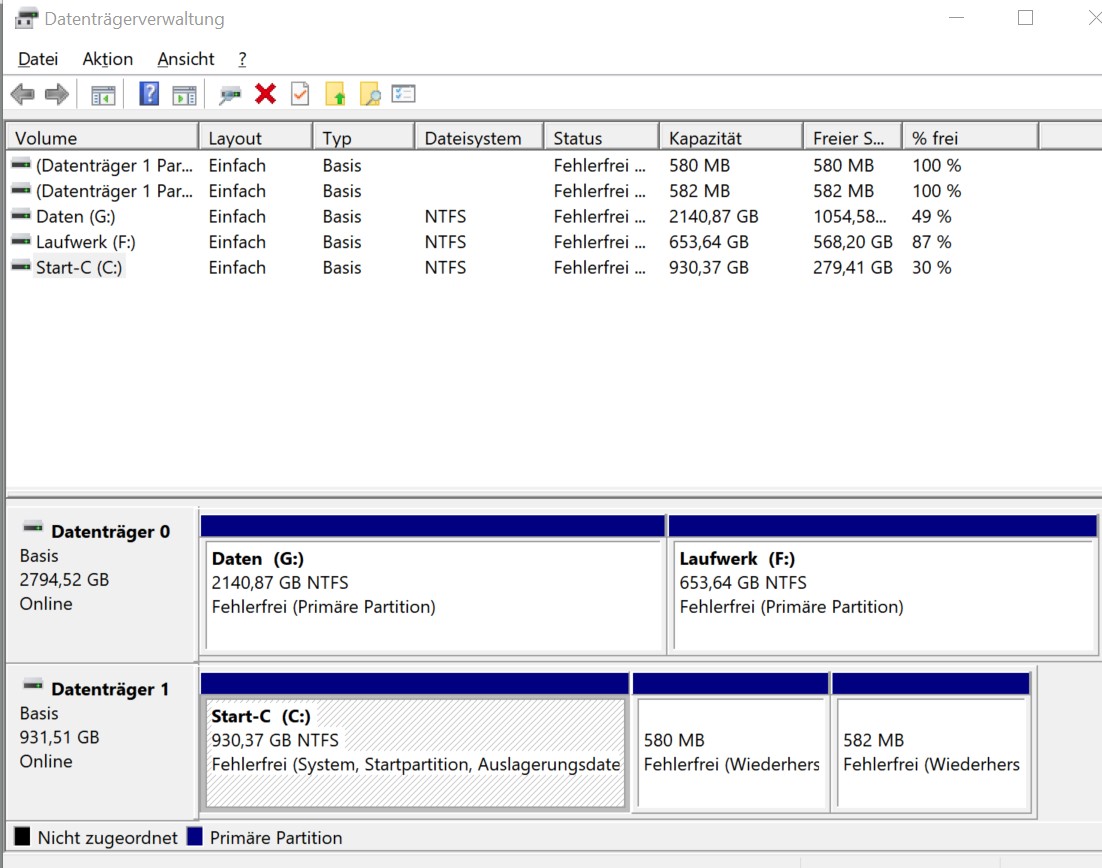Click the Datenträgerverwaltung title bar app icon
The height and width of the screenshot is (868, 1102).
[x=26, y=18]
